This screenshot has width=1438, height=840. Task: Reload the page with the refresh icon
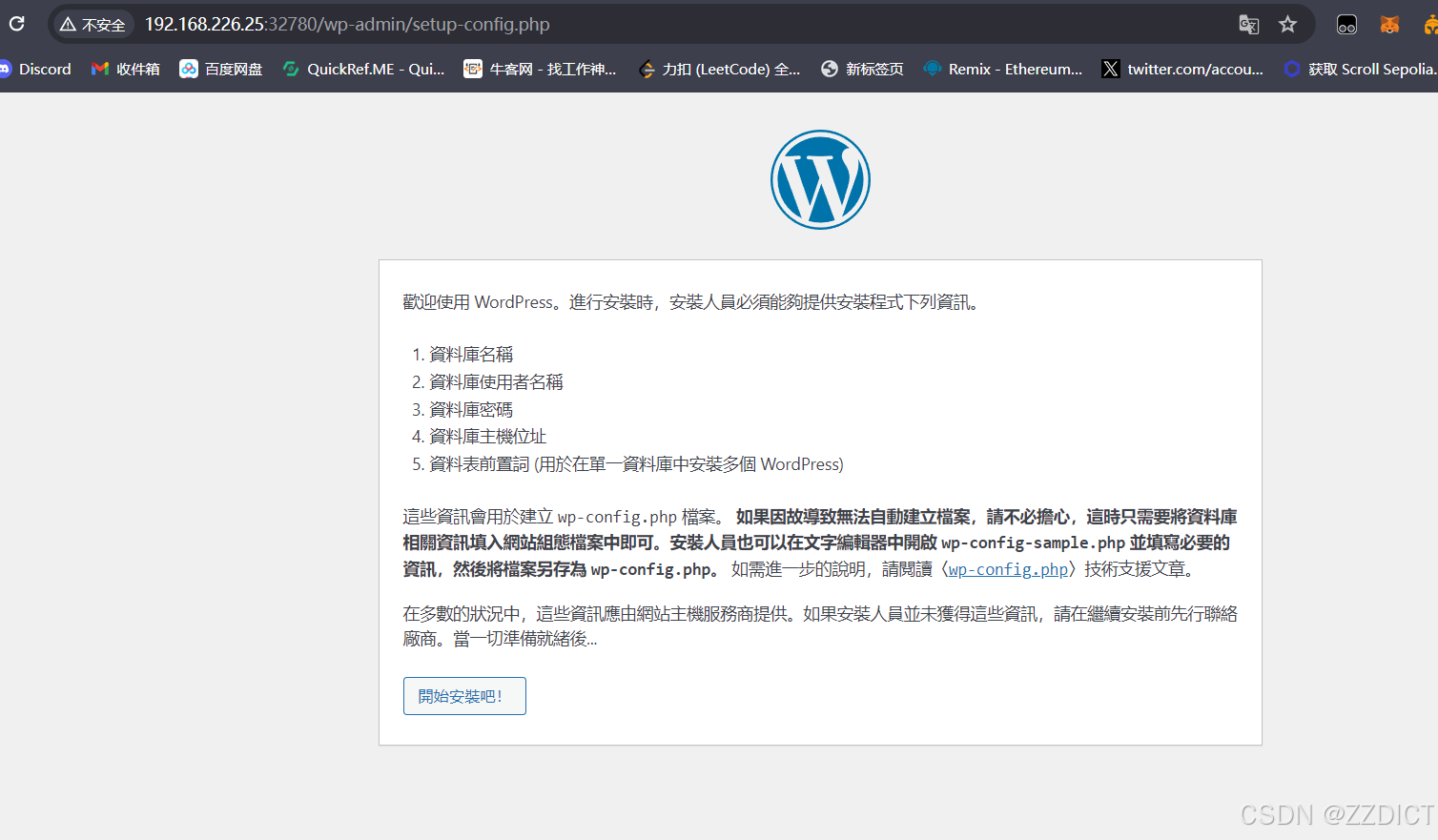pyautogui.click(x=16, y=24)
